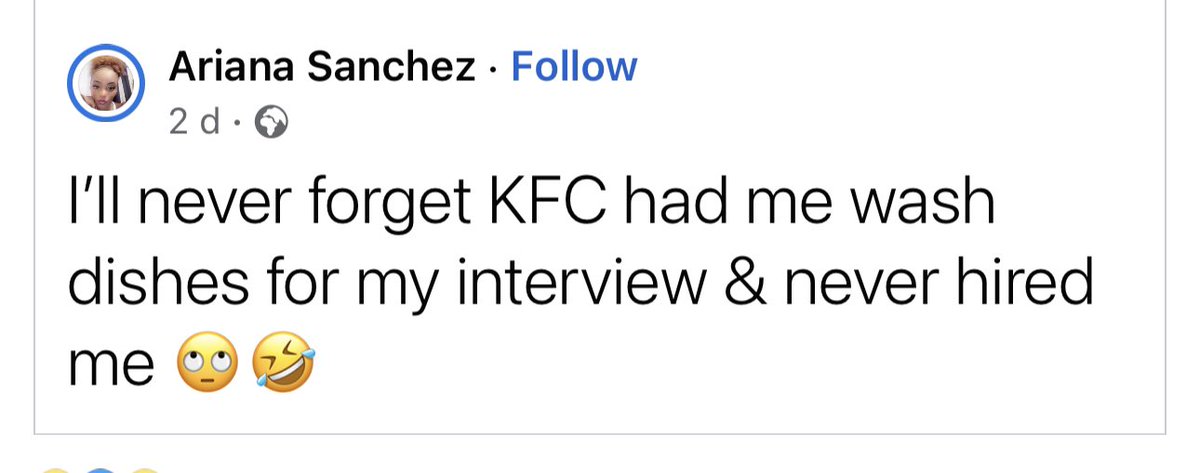The height and width of the screenshot is (473, 1200).
Task: Click the third yellow reaction icon below the post
Action: (x=146, y=470)
